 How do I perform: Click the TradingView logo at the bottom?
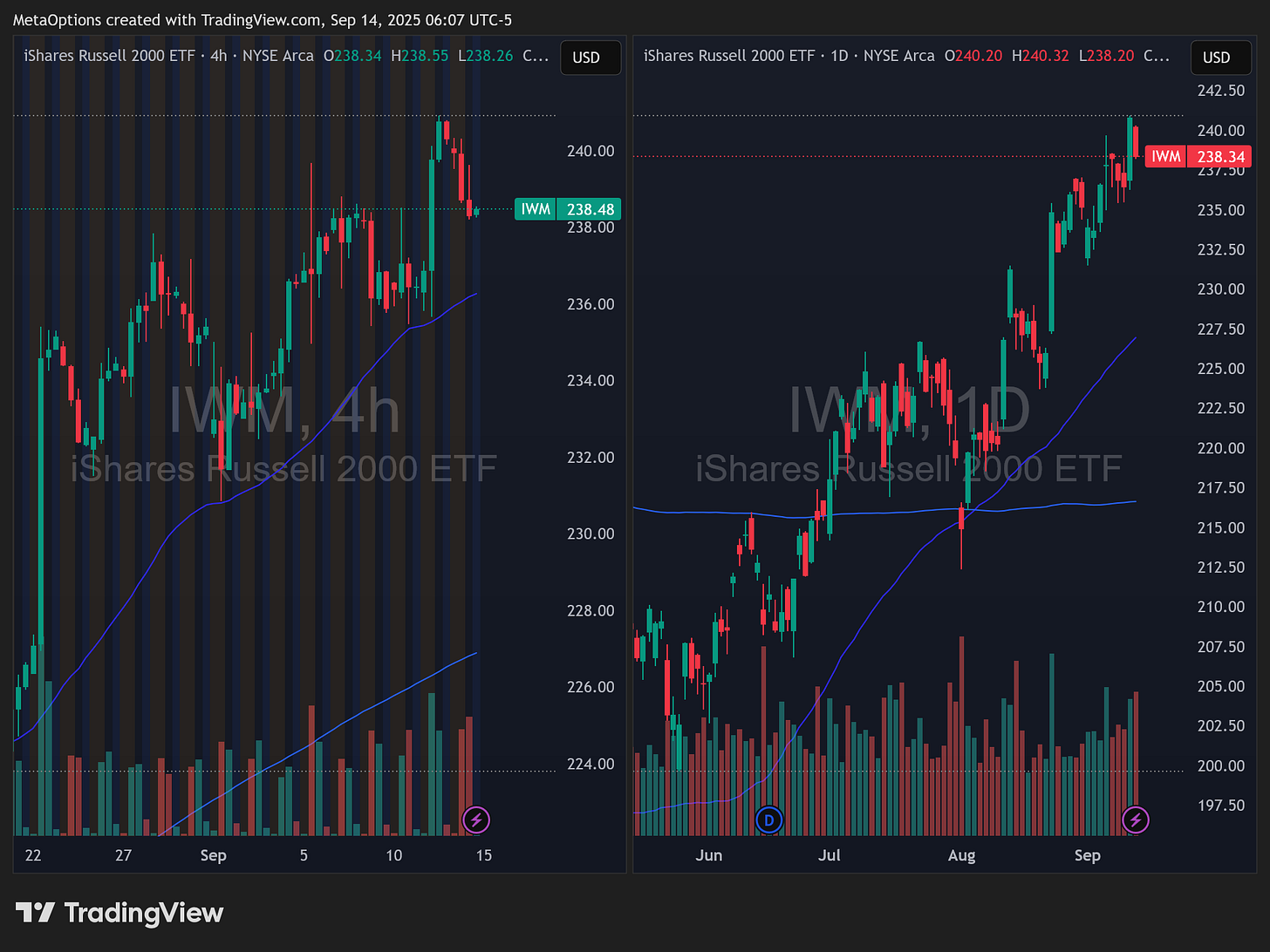[119, 913]
